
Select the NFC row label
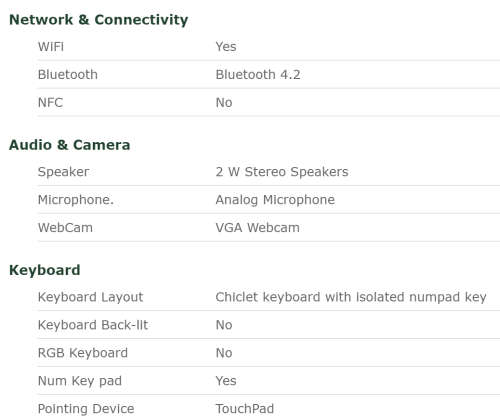(x=50, y=102)
